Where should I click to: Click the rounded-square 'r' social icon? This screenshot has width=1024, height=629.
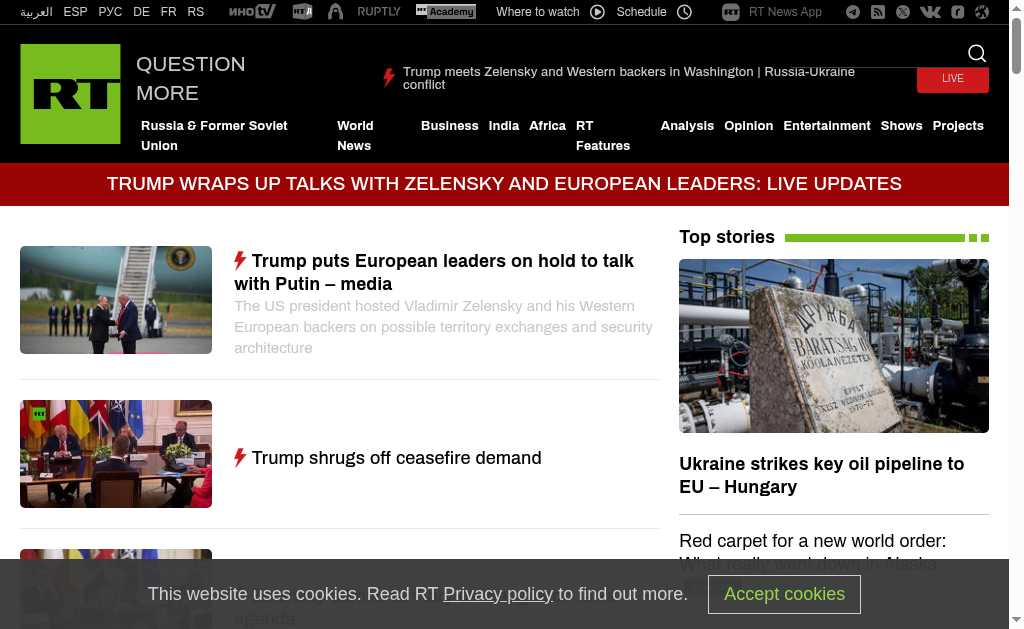coord(958,12)
